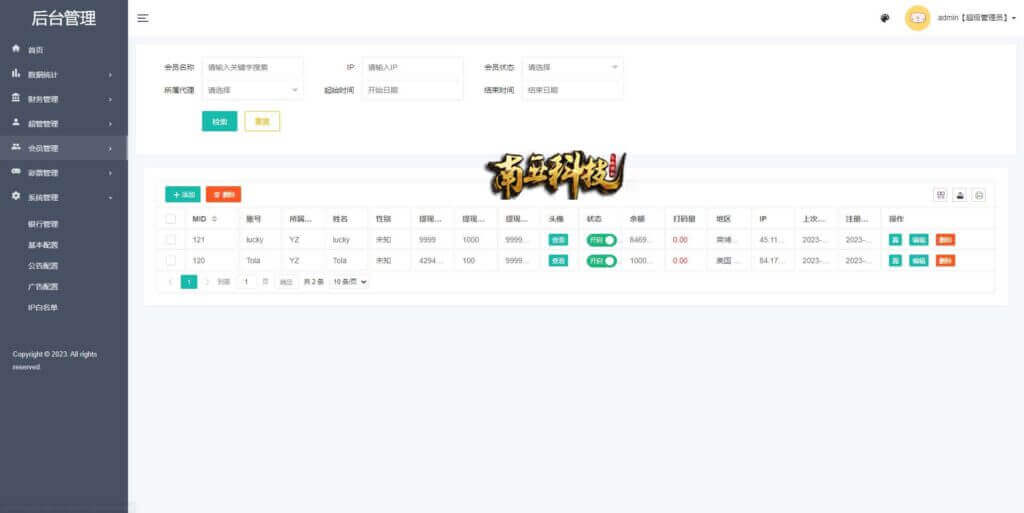Image resolution: width=1024 pixels, height=513 pixels.
Task: Open IP白名单 submenu item
Action: click(x=42, y=307)
